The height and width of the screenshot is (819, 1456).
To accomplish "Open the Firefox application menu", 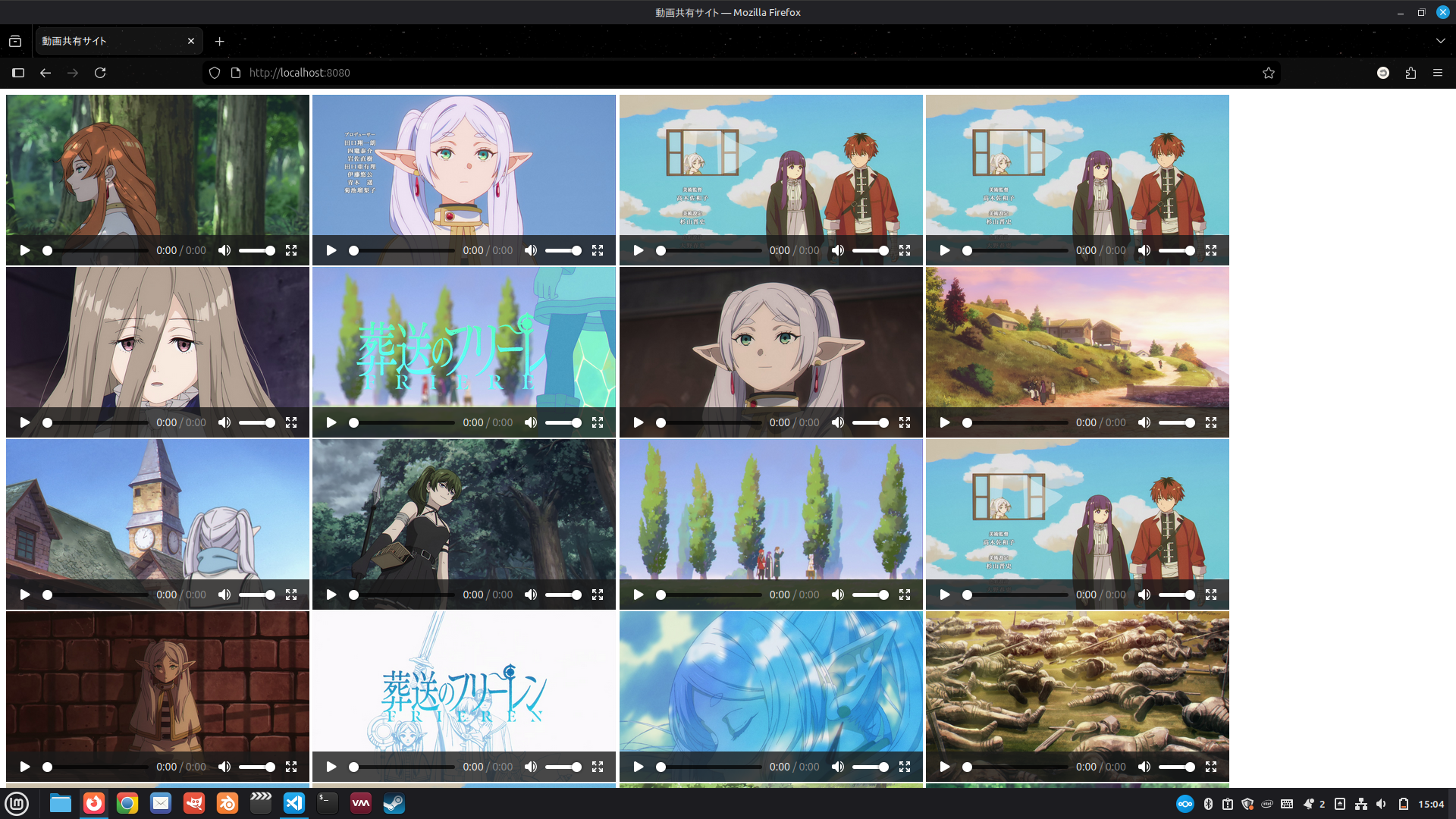I will (x=1438, y=73).
